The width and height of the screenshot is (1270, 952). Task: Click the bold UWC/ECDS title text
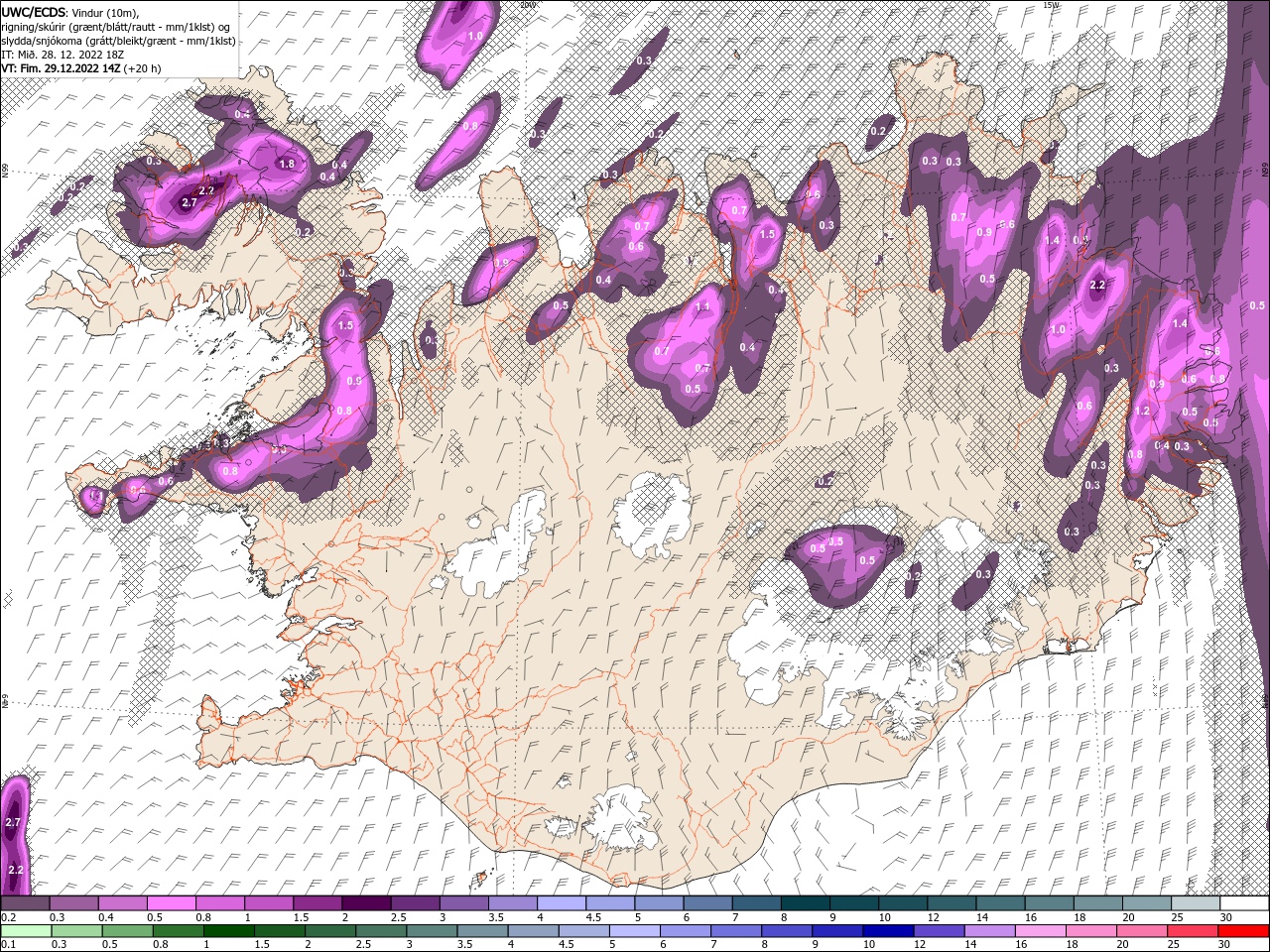(34, 12)
